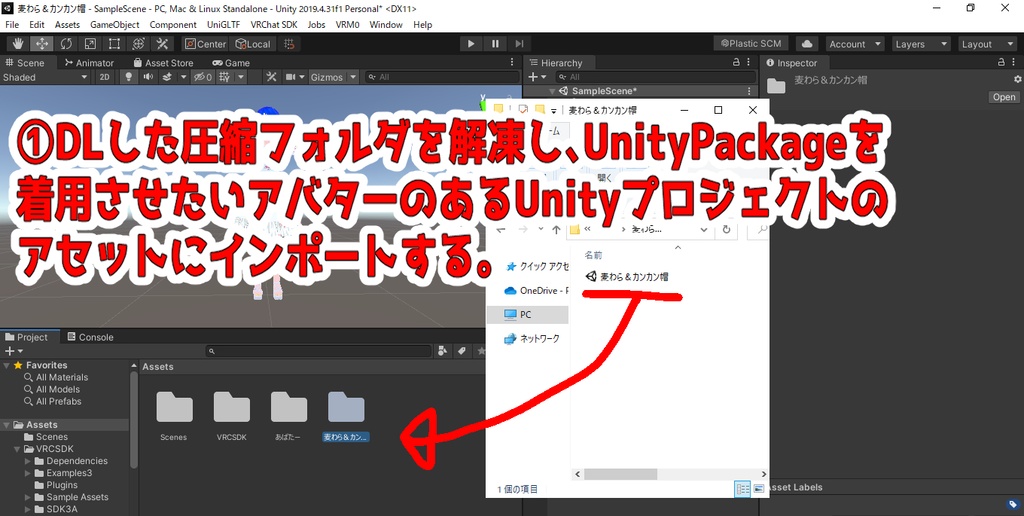Open Shaded draw mode dropdown

coord(45,77)
